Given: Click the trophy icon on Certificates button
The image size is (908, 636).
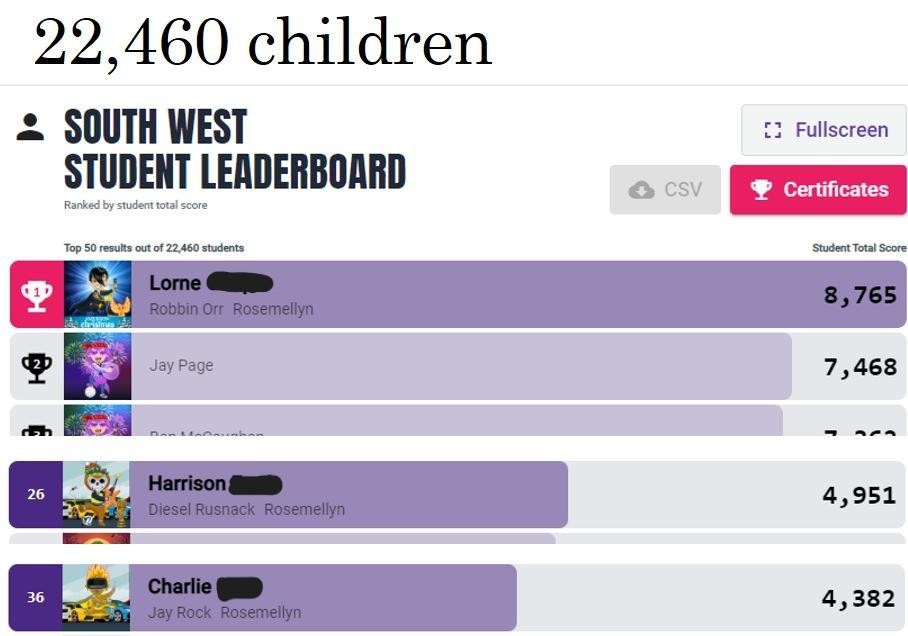Looking at the screenshot, I should (x=761, y=190).
